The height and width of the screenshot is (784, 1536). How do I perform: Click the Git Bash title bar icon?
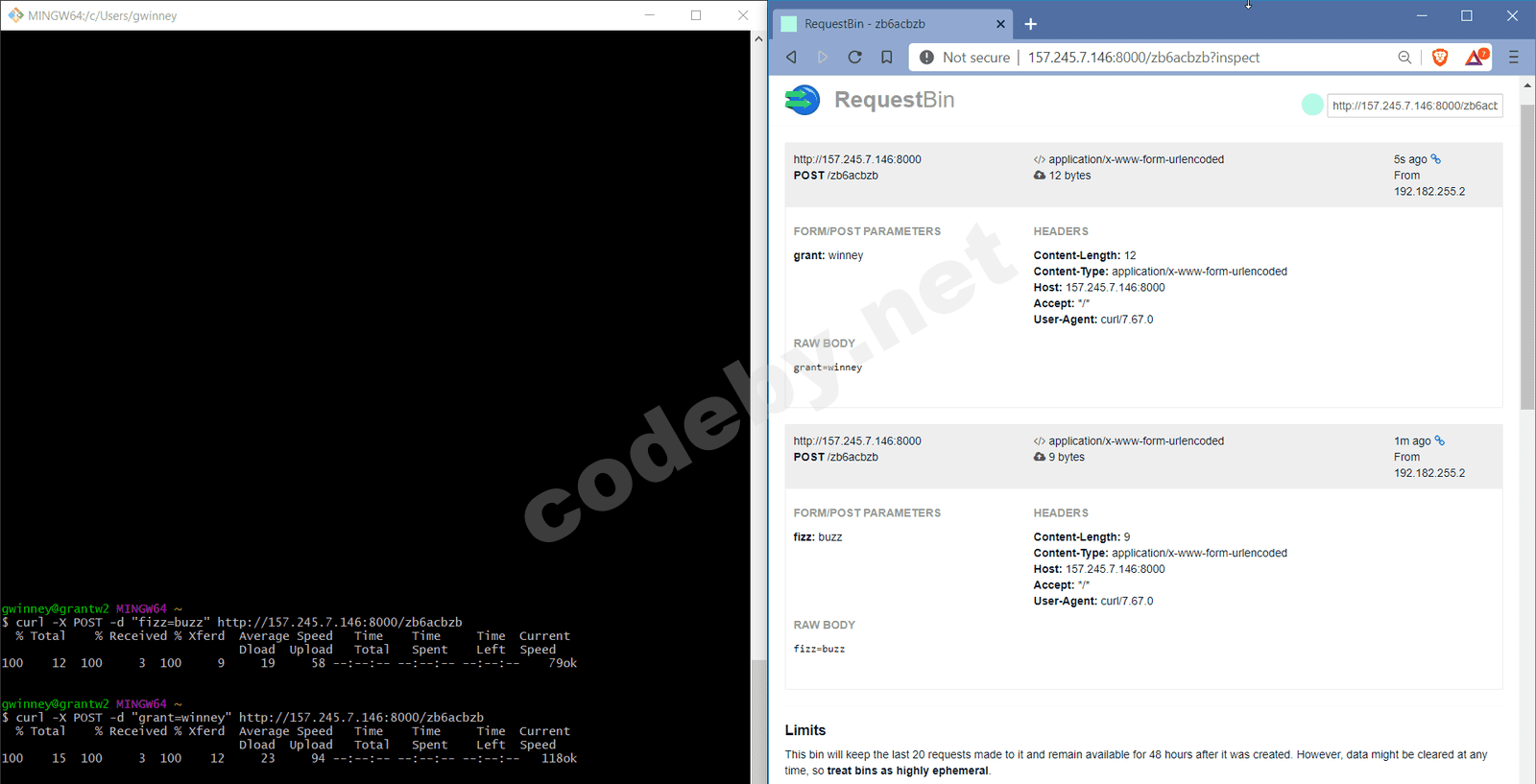pos(15,15)
